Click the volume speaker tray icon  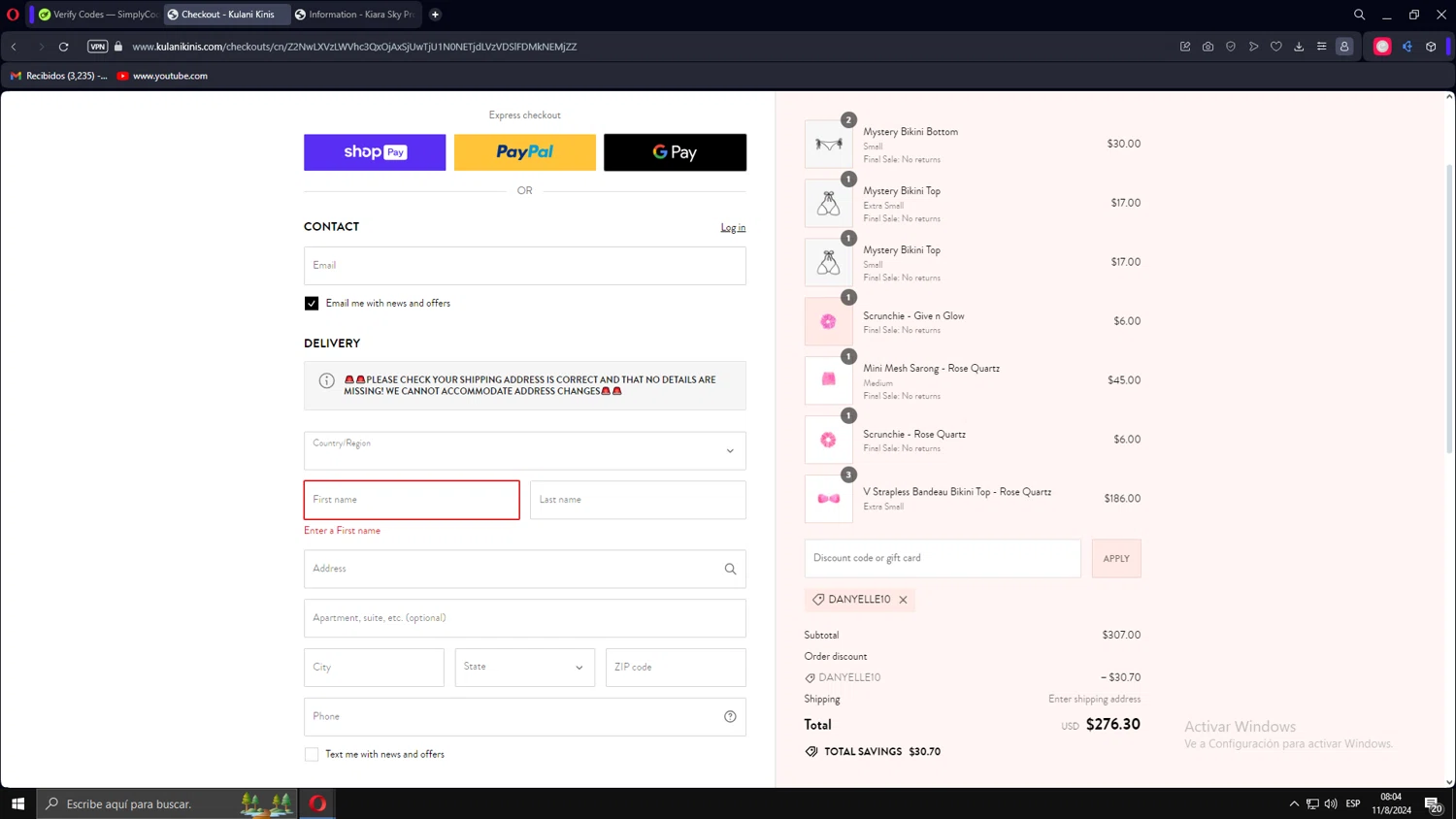1331,803
